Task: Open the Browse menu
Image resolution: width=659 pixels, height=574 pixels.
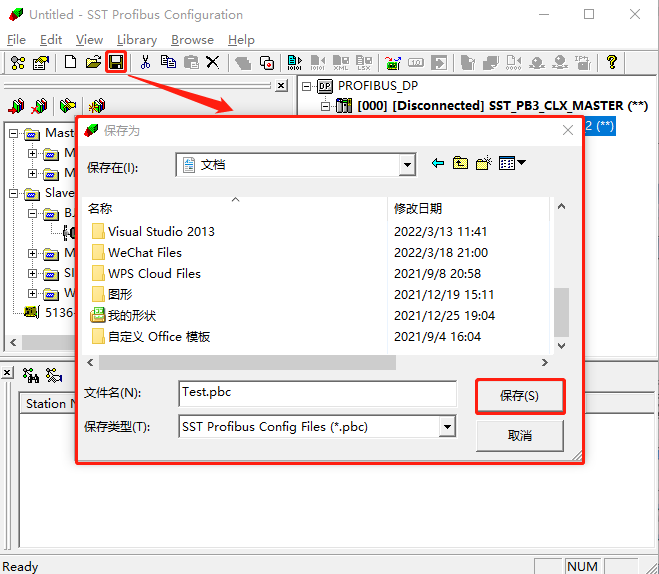Action: [x=192, y=40]
